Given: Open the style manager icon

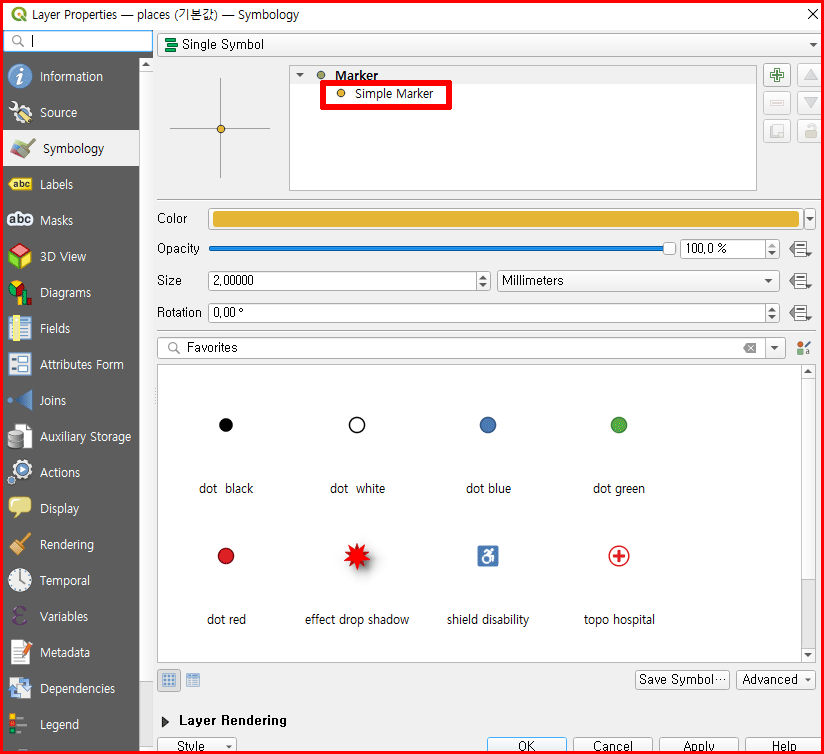Looking at the screenshot, I should [804, 348].
